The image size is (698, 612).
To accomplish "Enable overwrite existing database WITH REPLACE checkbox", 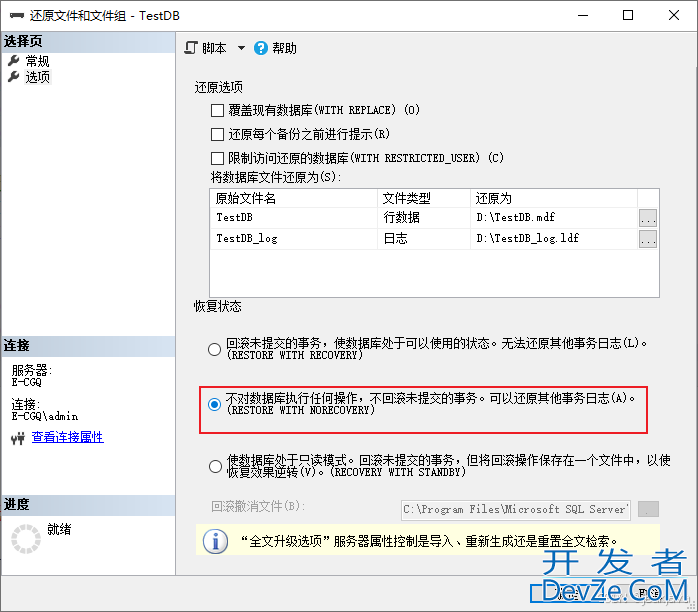I will click(x=217, y=110).
